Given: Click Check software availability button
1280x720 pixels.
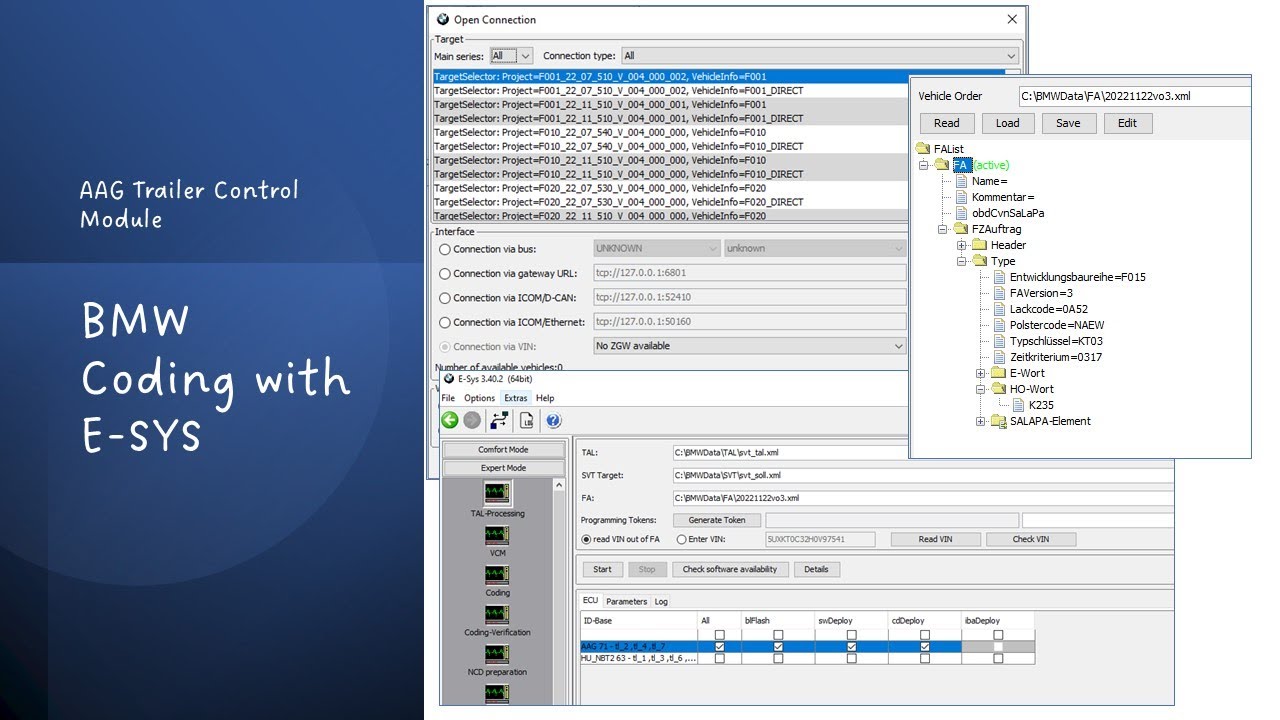Looking at the screenshot, I should (730, 569).
